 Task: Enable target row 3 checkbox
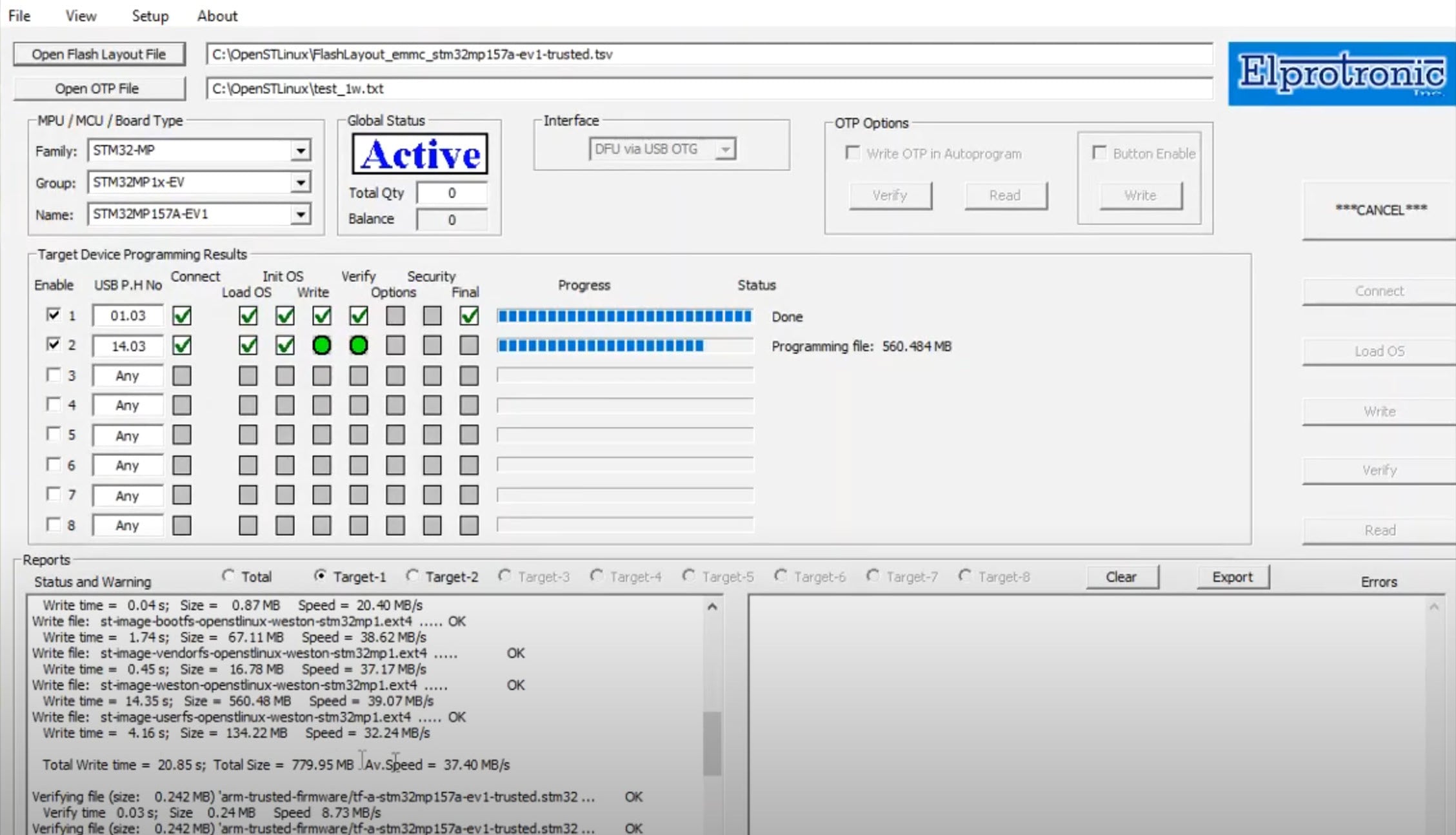[x=54, y=375]
